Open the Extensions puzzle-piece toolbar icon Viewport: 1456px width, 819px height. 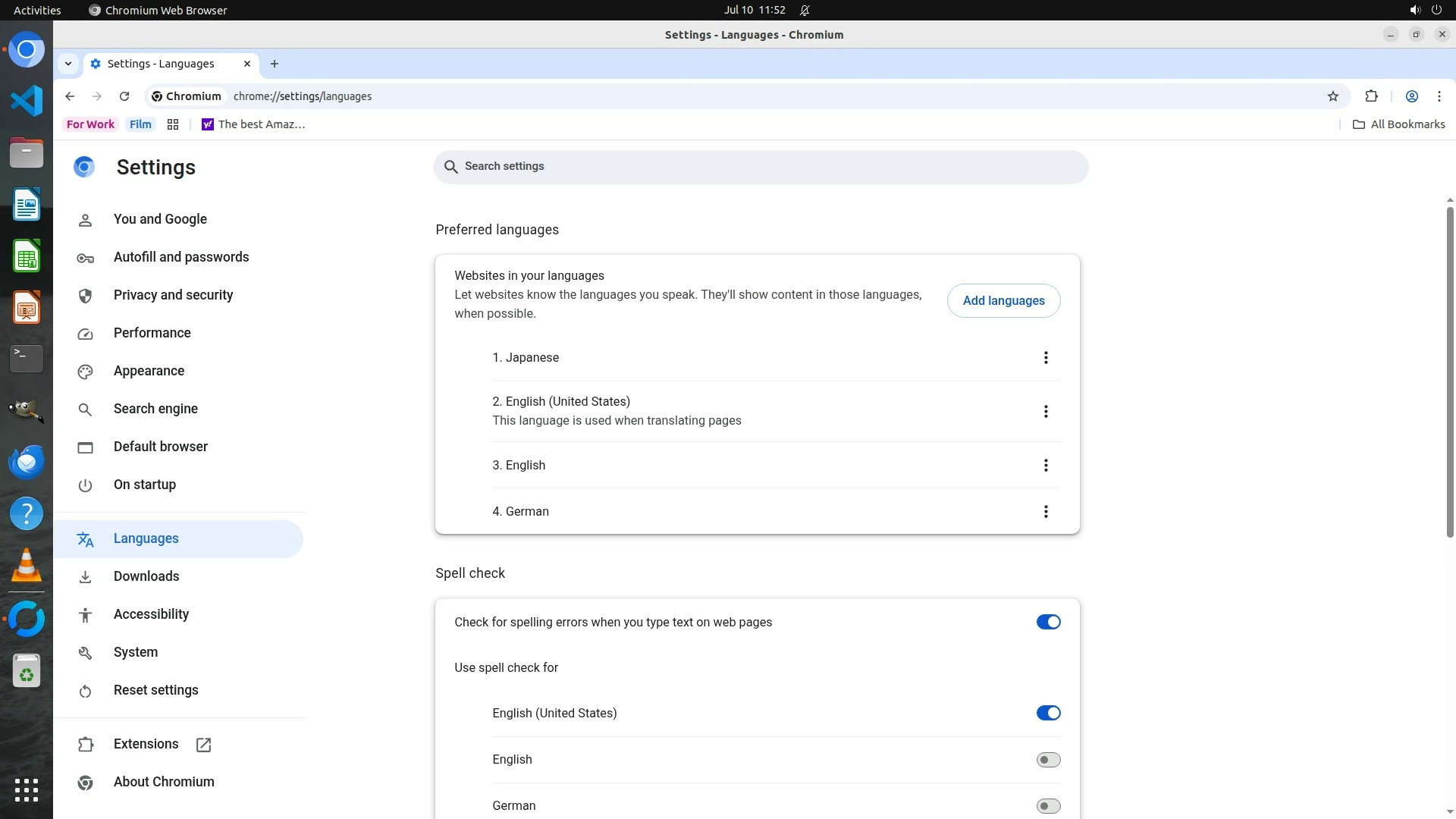coord(1371,96)
